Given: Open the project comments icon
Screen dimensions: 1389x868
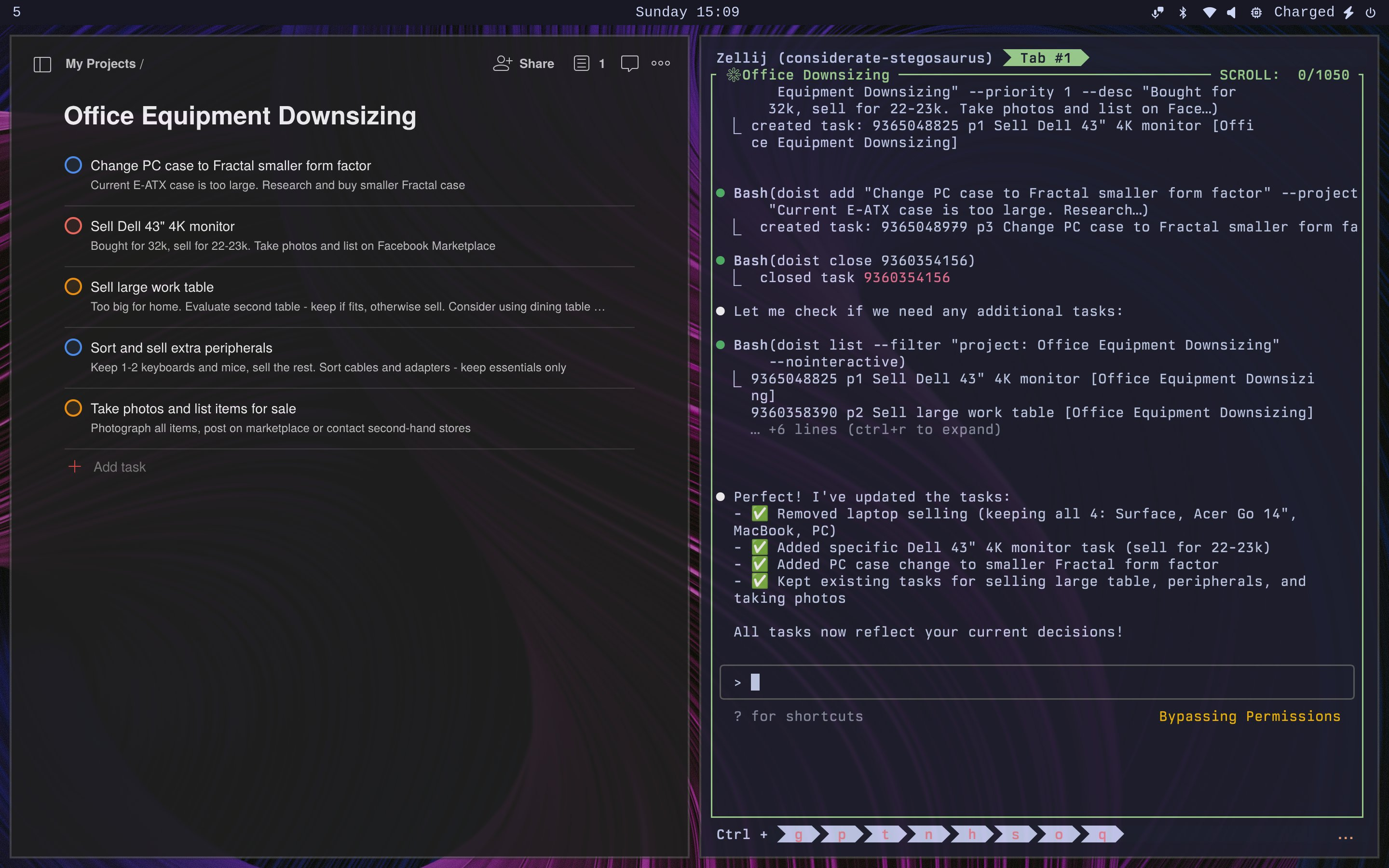Looking at the screenshot, I should [630, 64].
